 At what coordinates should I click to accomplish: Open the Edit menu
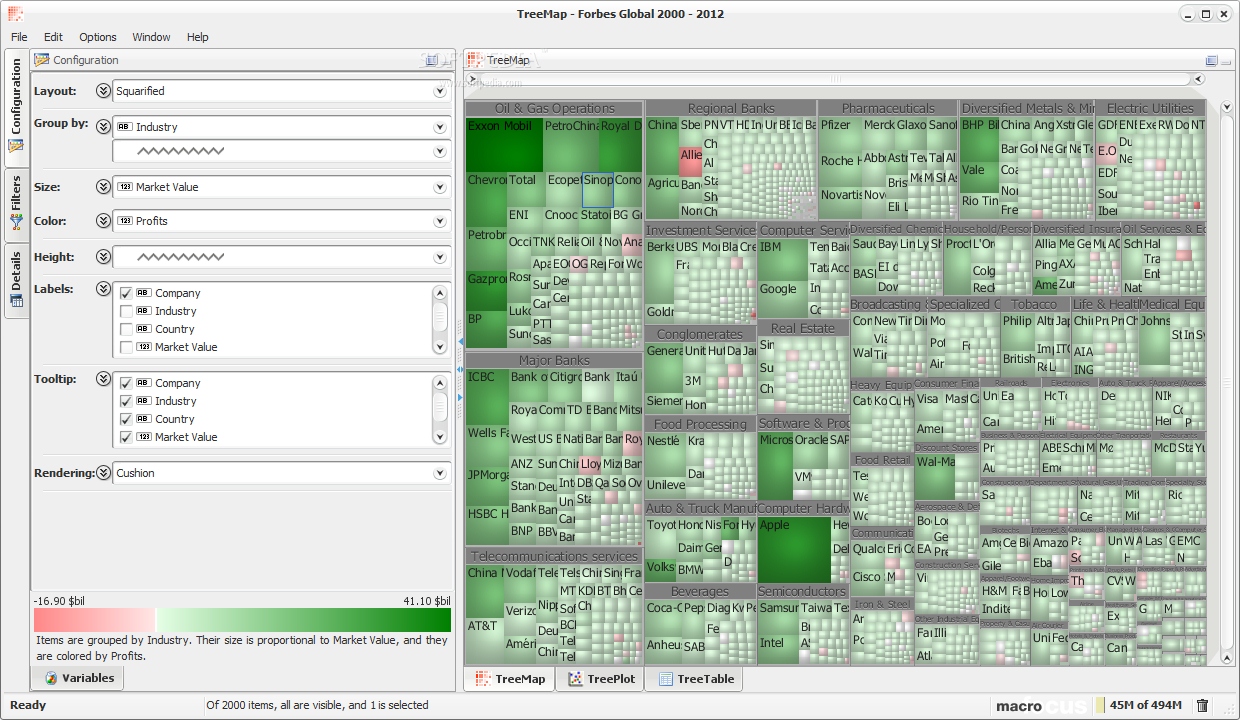click(x=53, y=37)
